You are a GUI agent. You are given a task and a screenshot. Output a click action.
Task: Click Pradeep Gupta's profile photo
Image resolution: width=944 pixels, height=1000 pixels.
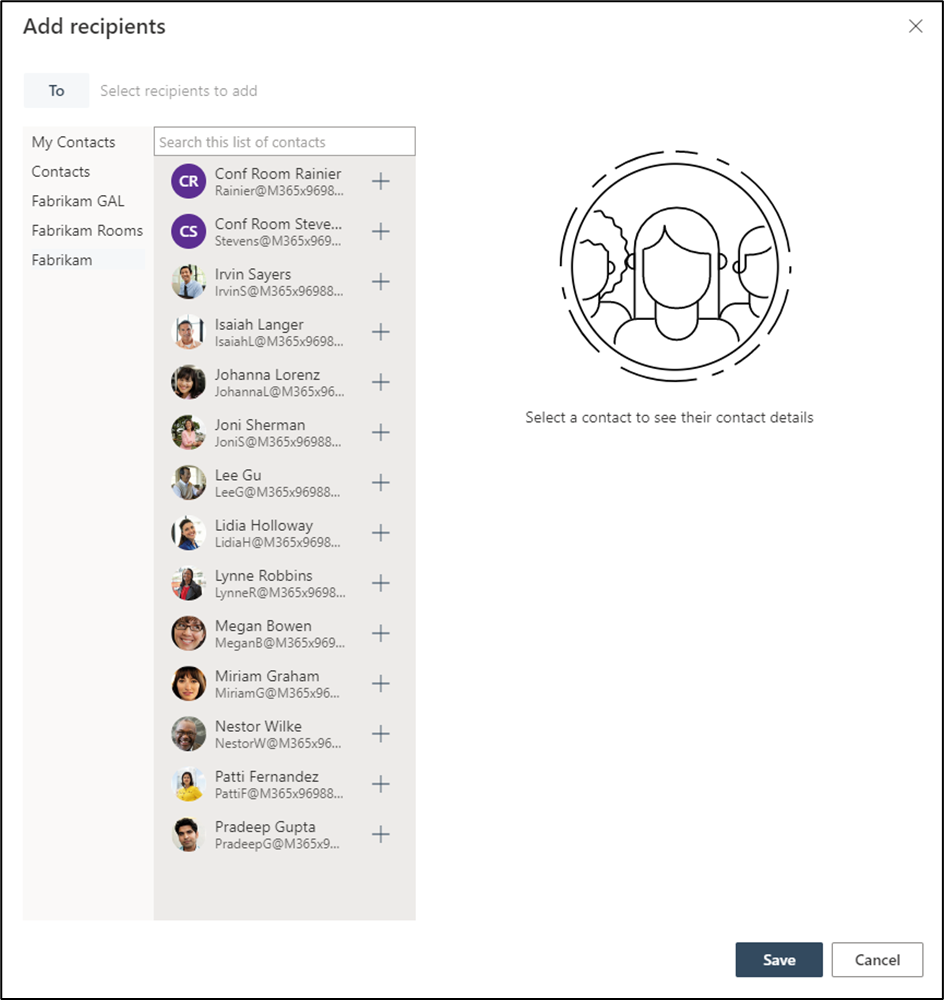(x=188, y=834)
